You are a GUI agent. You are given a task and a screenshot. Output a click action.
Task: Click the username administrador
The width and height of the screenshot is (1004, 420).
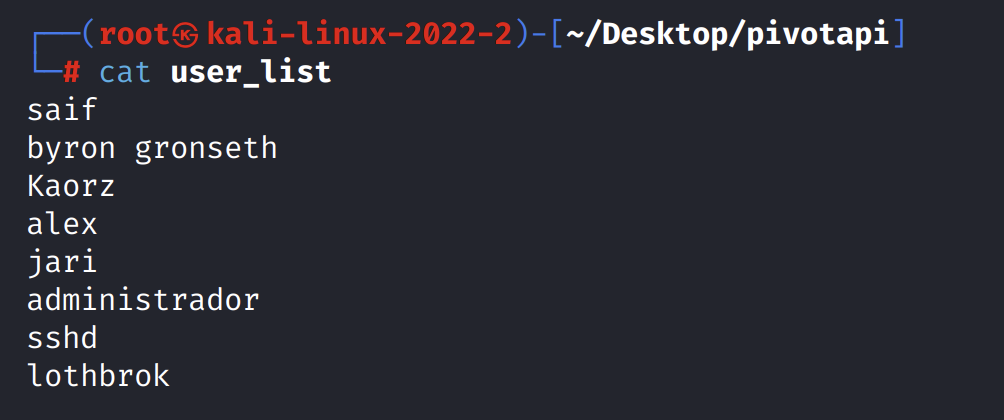click(x=143, y=300)
